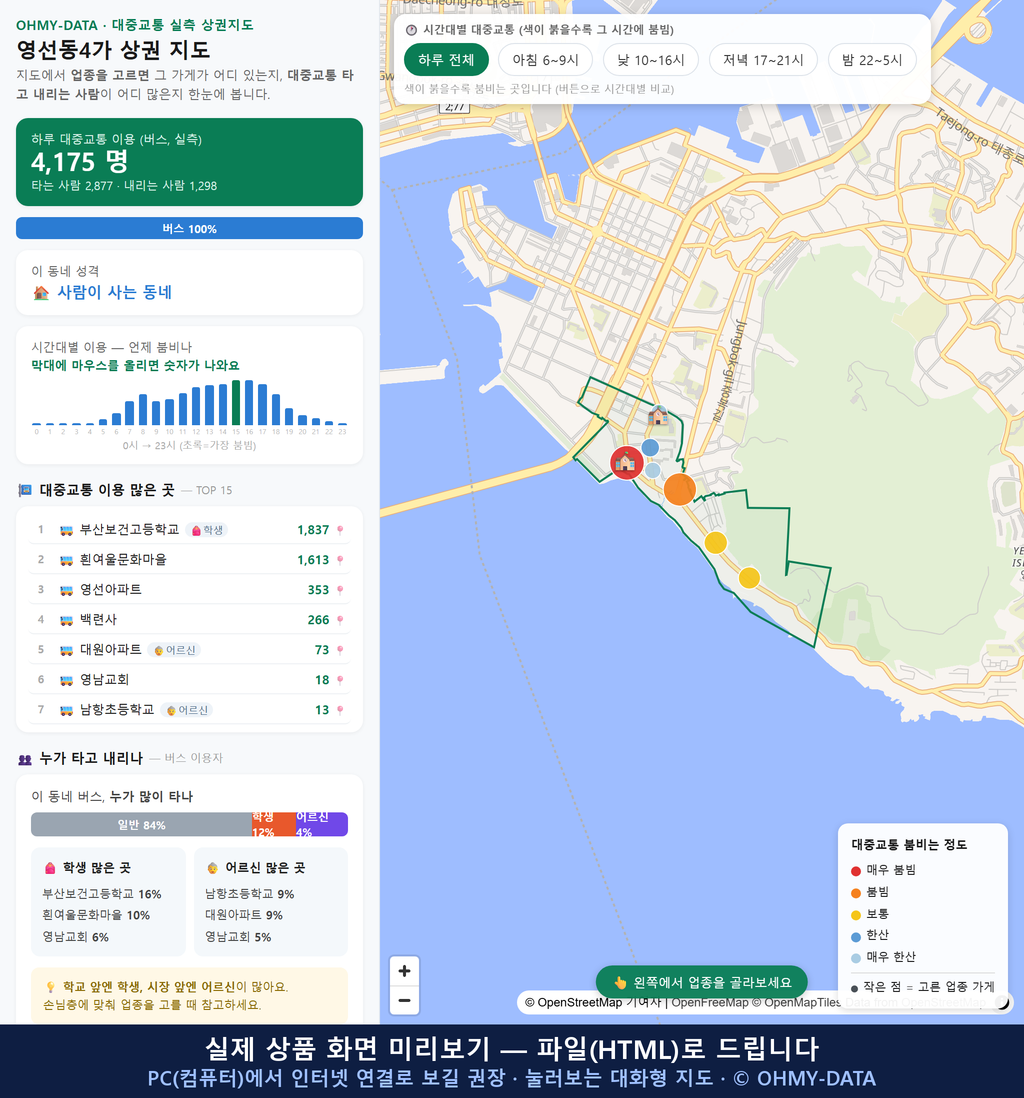Click location pin in 영선아파트 row
Image resolution: width=1024 pixels, height=1098 pixels.
tap(340, 590)
